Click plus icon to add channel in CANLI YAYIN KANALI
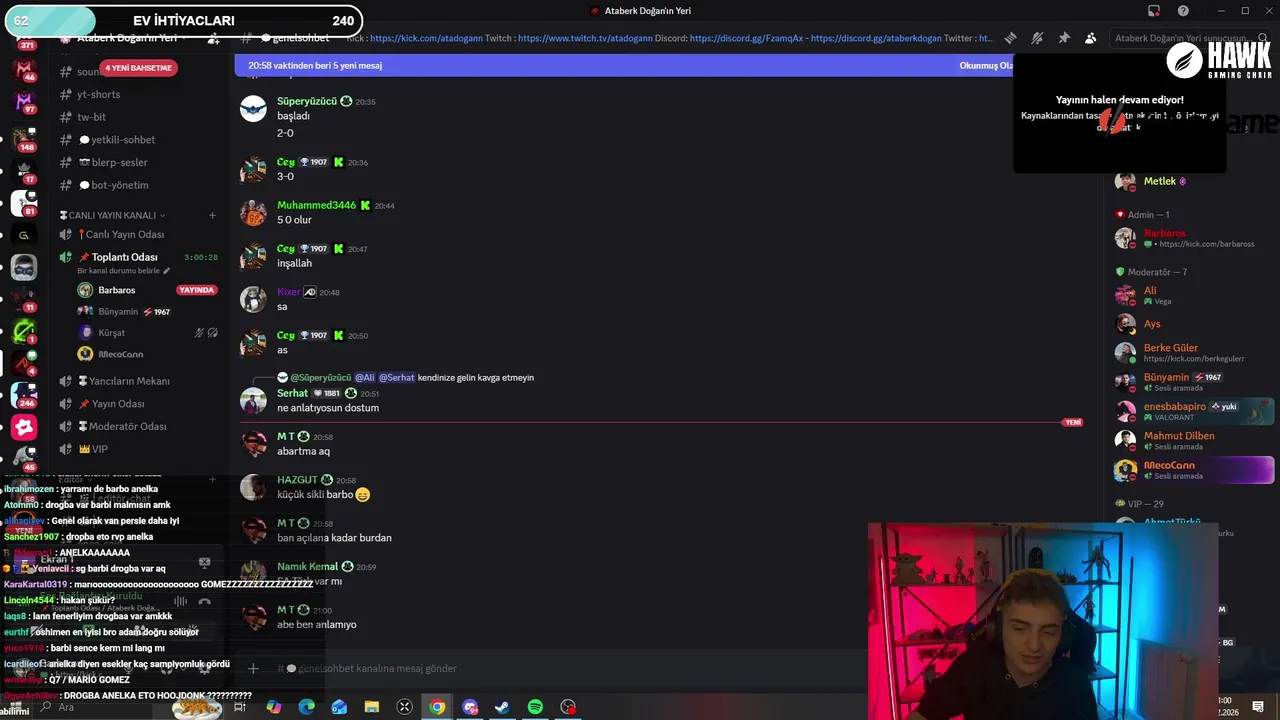 pyautogui.click(x=212, y=215)
